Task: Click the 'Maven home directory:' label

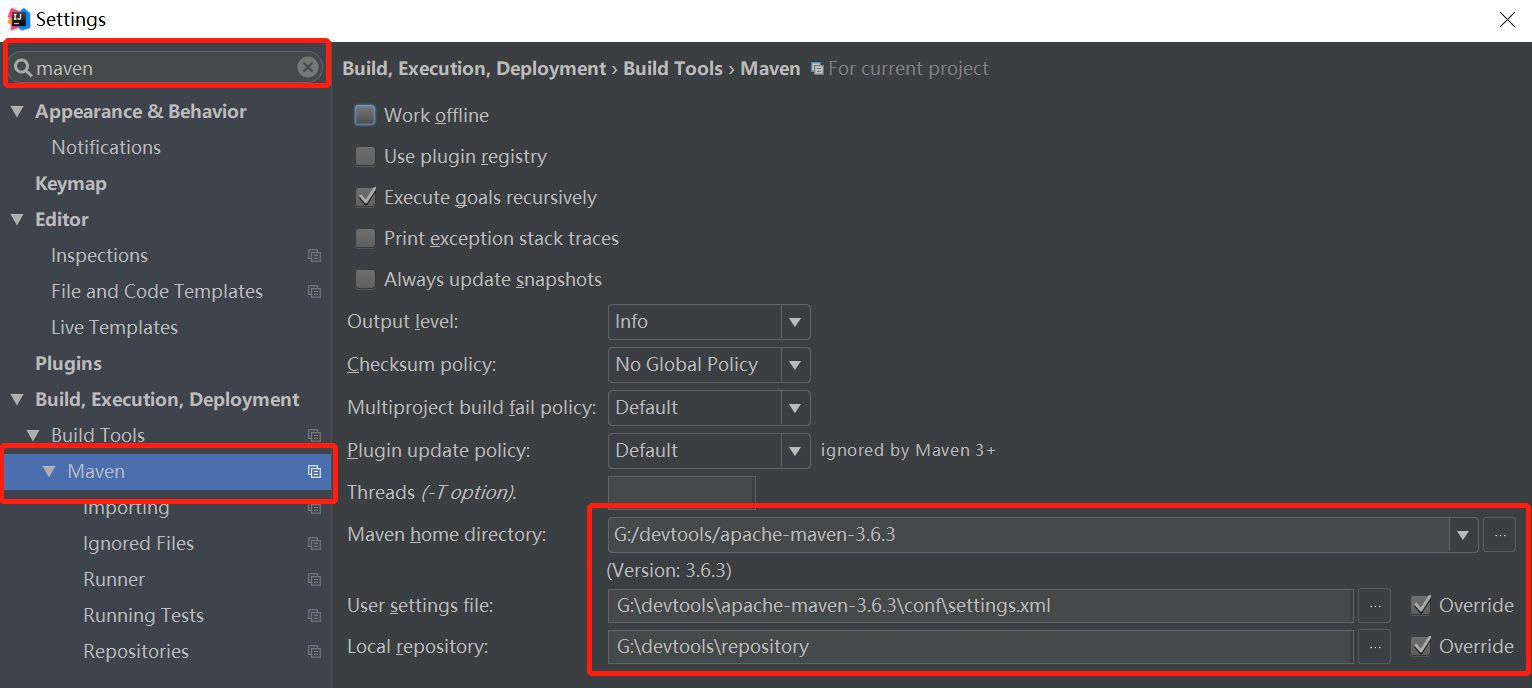Action: point(447,535)
